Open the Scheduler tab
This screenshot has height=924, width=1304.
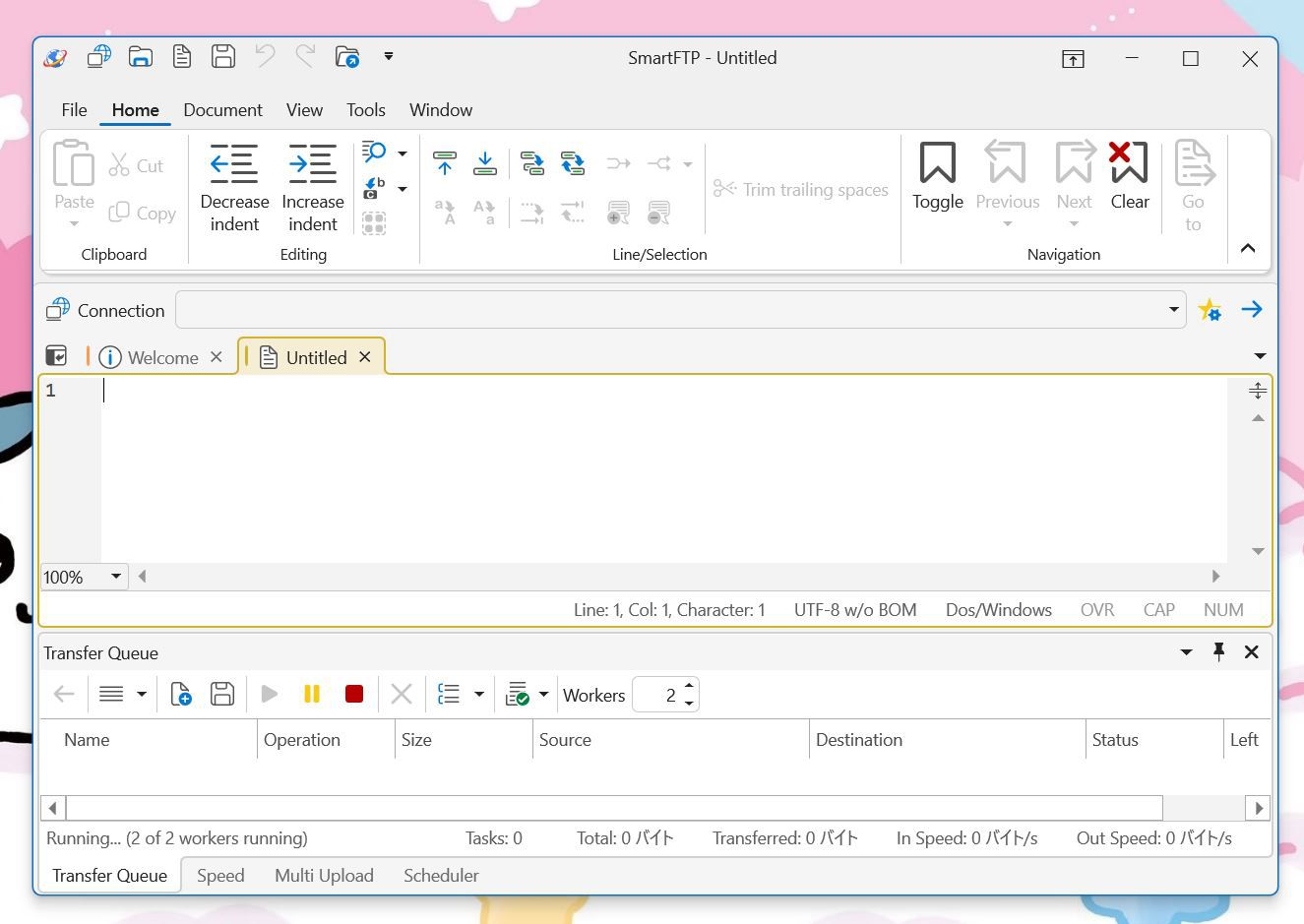coord(441,876)
